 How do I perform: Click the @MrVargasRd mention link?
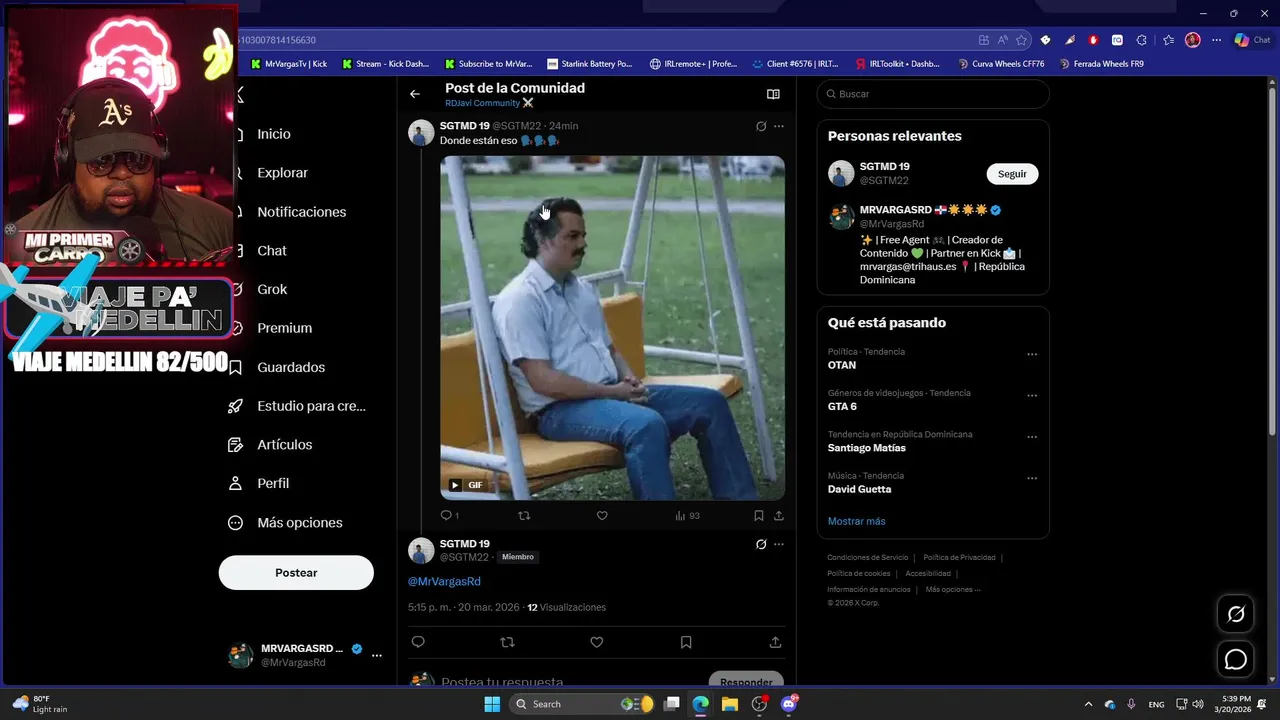point(444,581)
